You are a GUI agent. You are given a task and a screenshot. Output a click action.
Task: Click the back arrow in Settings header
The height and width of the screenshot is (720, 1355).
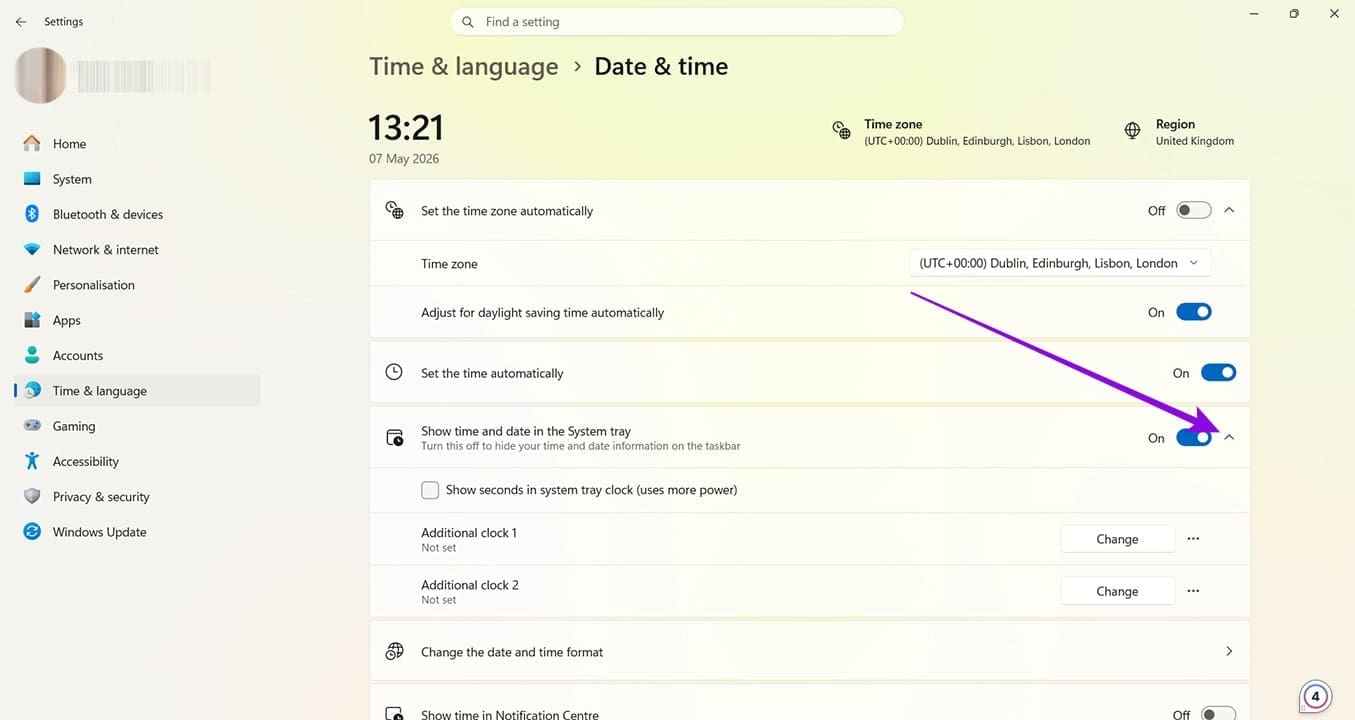point(21,22)
